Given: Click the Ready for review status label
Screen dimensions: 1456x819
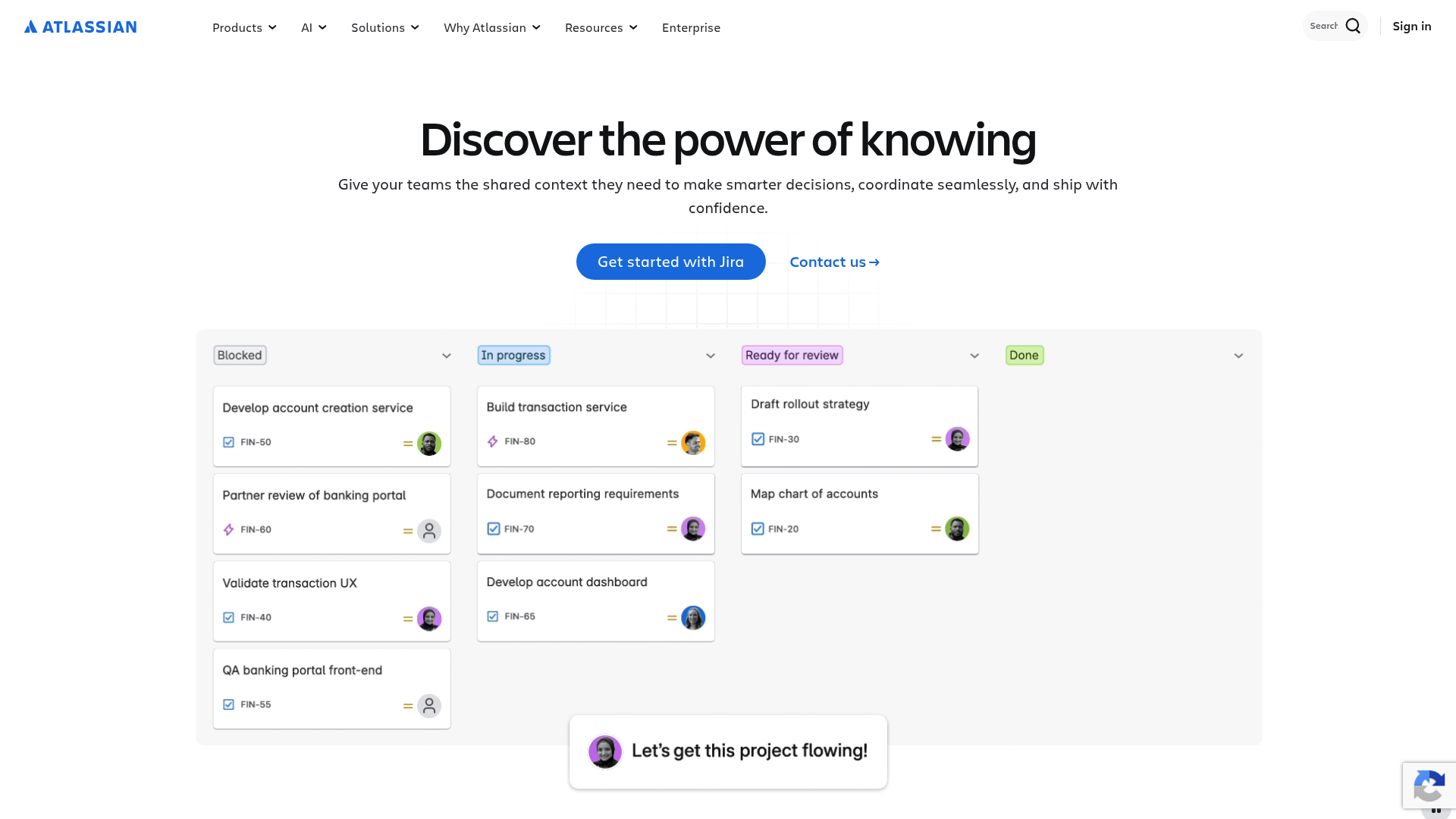Looking at the screenshot, I should (x=792, y=355).
